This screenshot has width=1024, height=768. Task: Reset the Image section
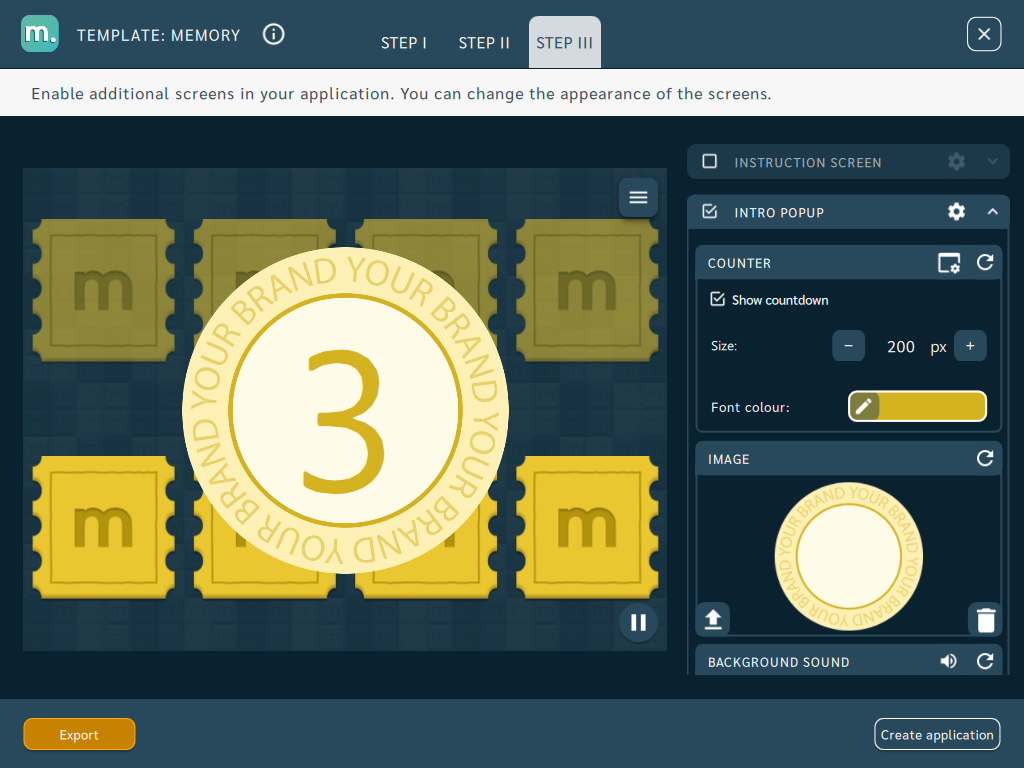tap(985, 458)
